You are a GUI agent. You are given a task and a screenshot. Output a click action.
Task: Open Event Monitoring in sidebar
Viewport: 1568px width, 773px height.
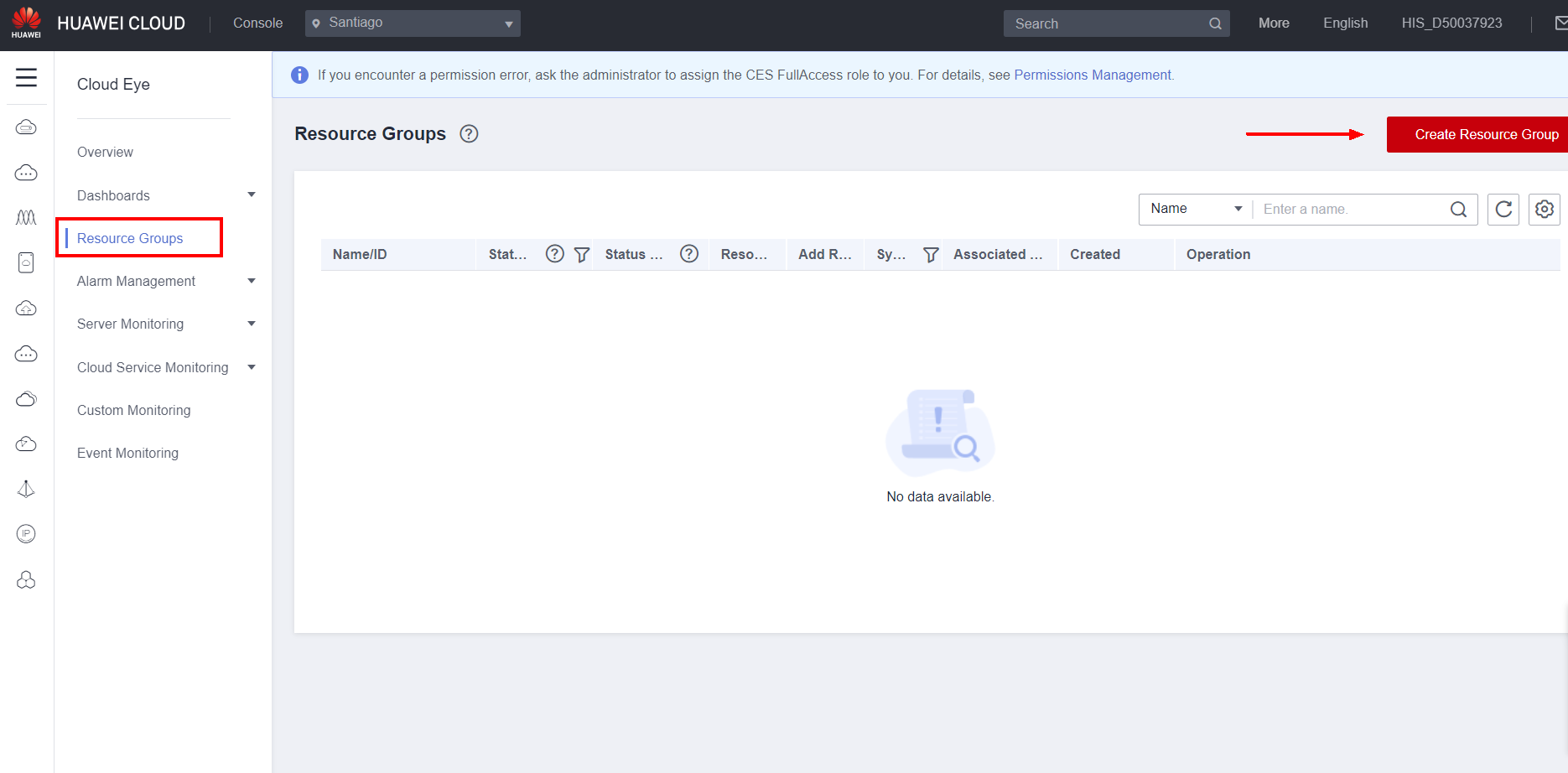pyautogui.click(x=127, y=453)
